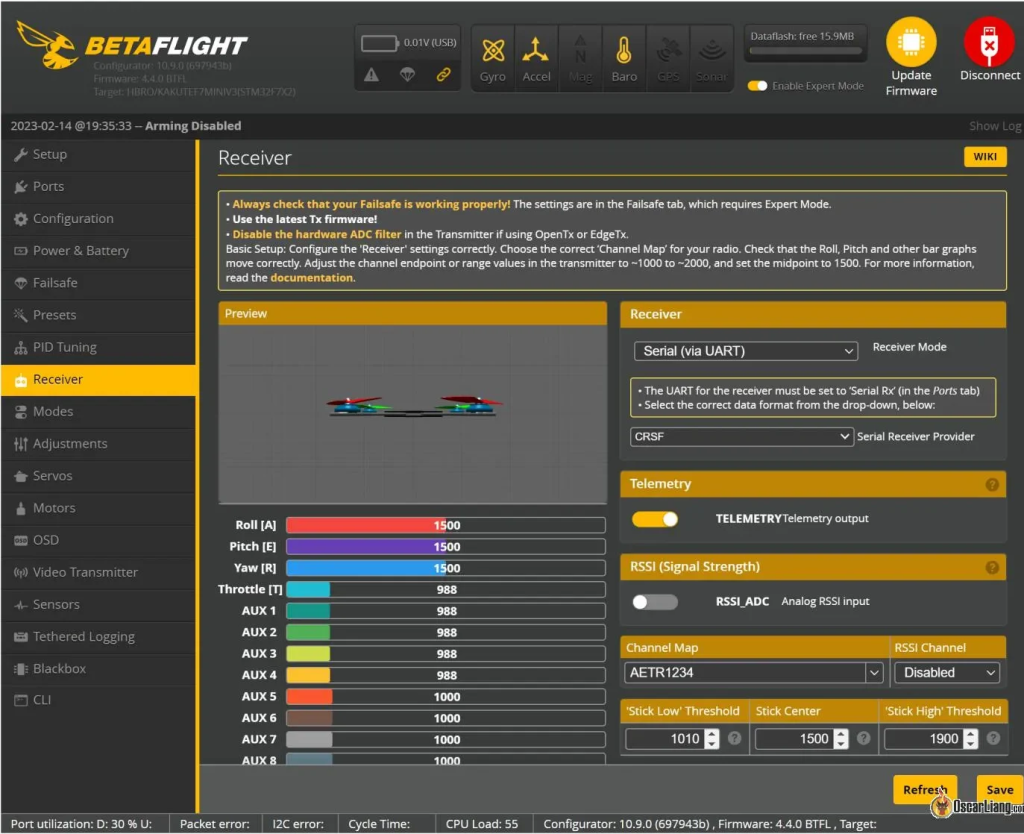This screenshot has height=834, width=1024.
Task: Click the Save button
Action: [999, 790]
